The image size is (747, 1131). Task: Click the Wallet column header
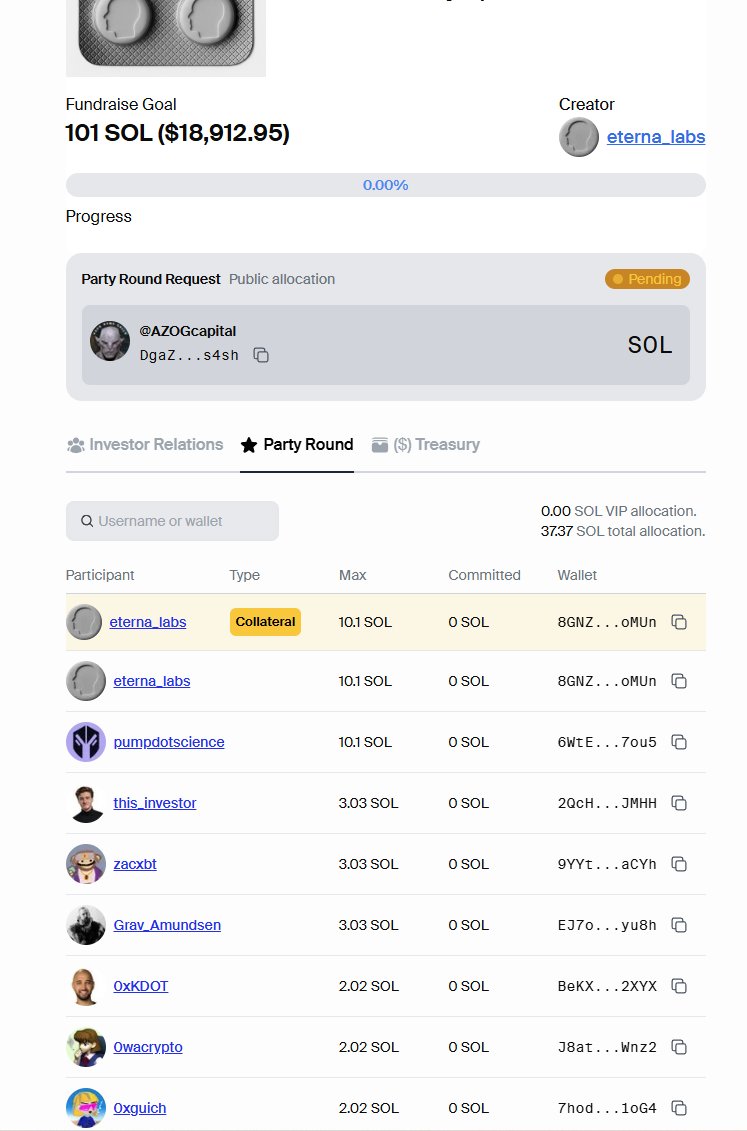[577, 575]
